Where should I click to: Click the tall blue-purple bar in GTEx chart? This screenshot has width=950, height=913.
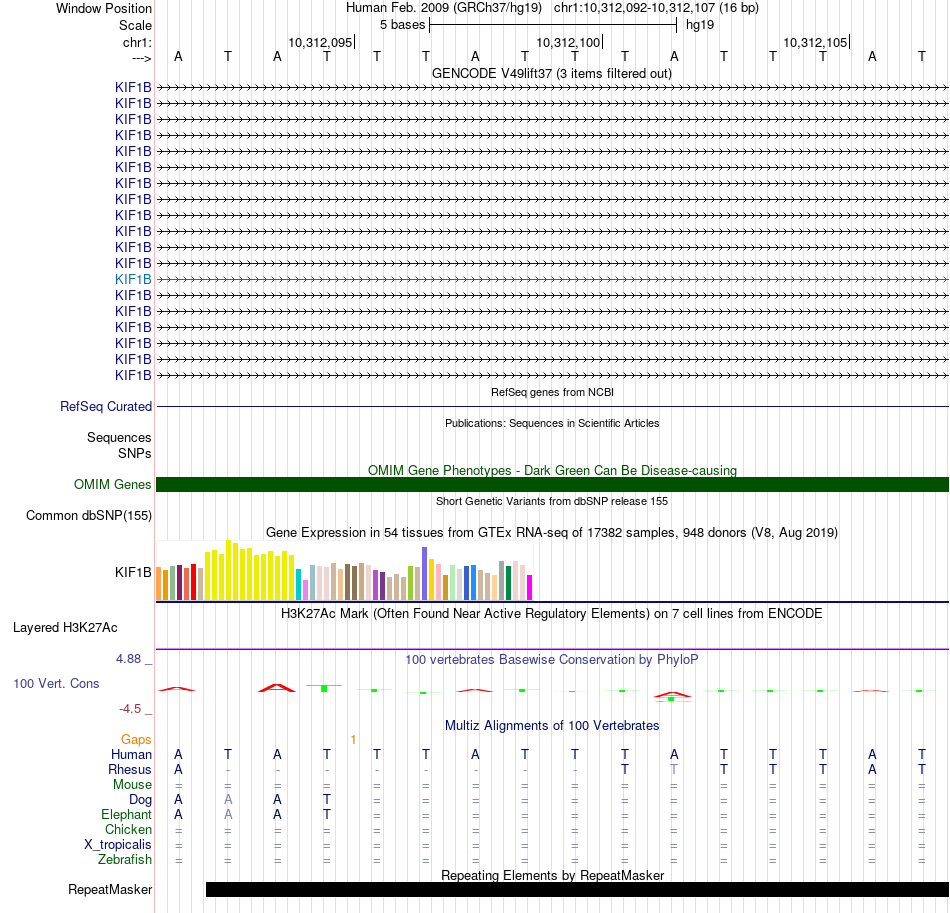[x=425, y=573]
